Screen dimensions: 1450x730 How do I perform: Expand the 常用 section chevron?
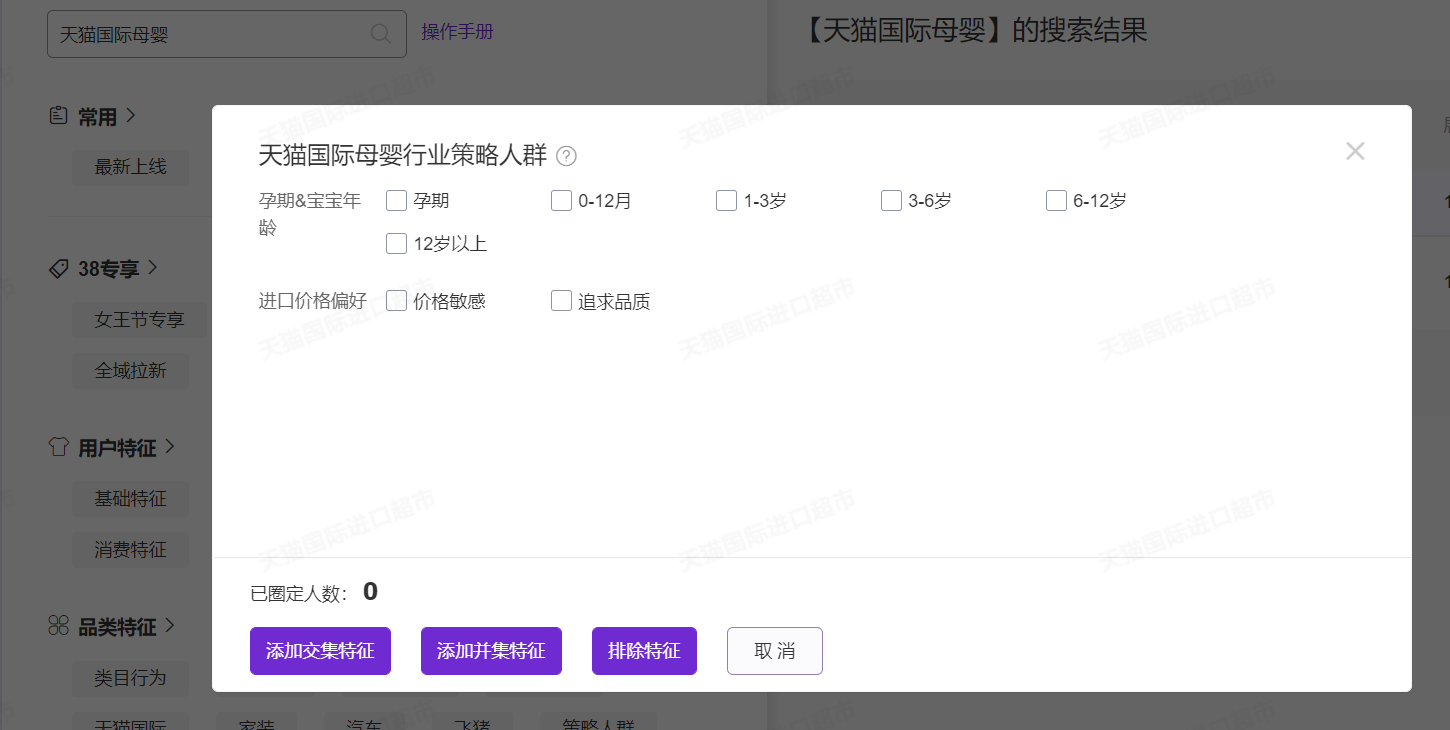click(130, 116)
